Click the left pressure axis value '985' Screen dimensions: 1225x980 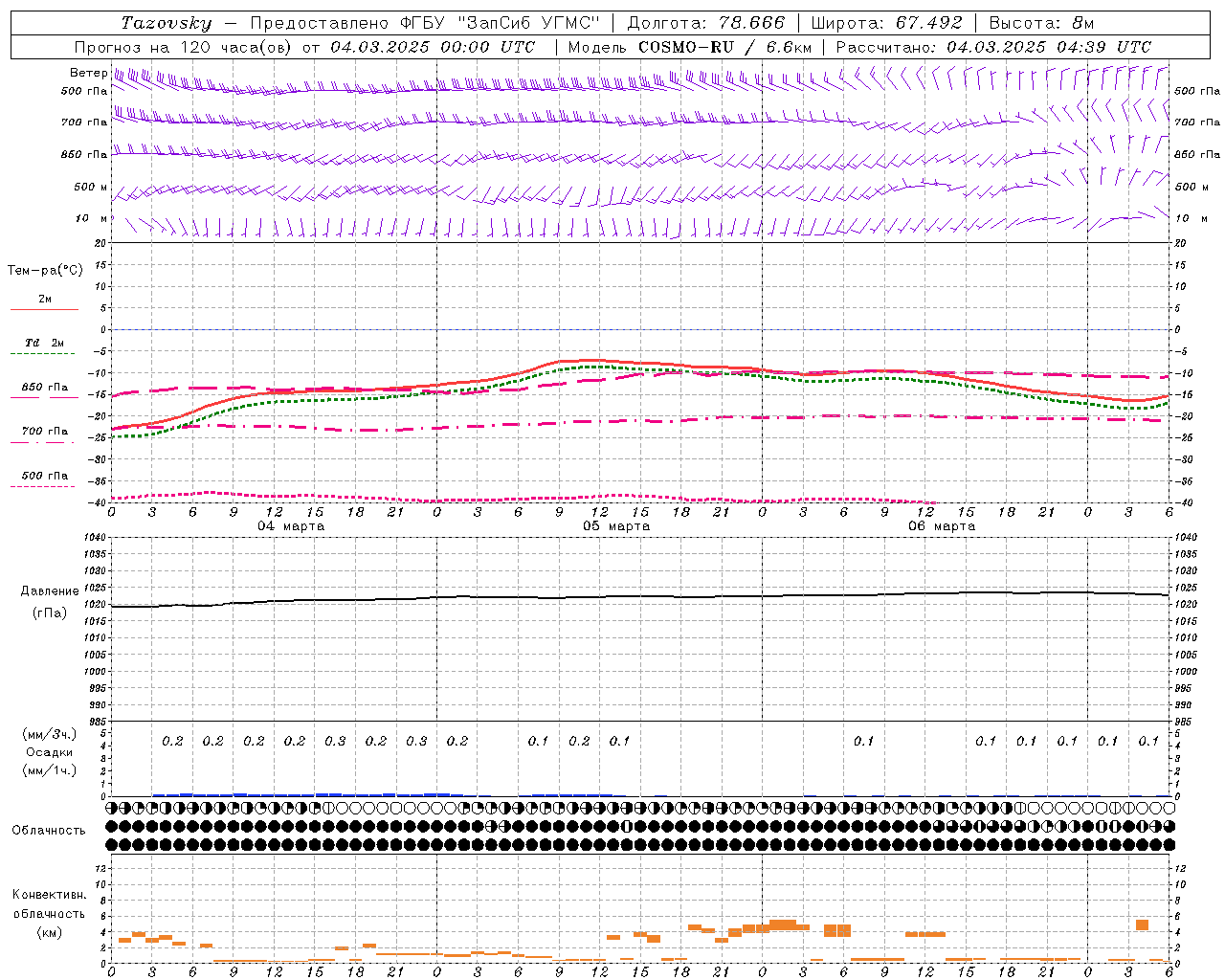[98, 722]
